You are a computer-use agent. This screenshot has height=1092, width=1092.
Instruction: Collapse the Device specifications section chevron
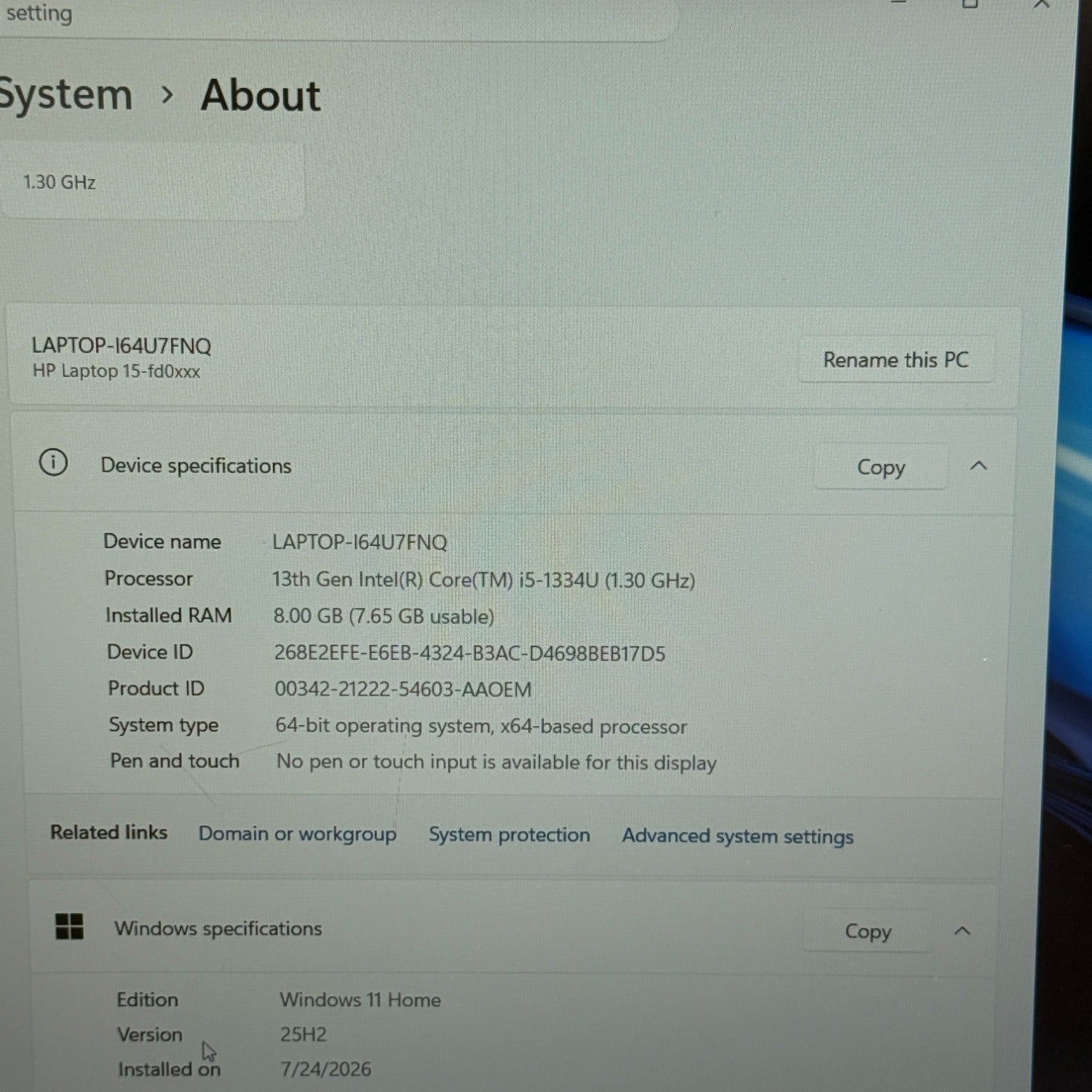tap(978, 466)
